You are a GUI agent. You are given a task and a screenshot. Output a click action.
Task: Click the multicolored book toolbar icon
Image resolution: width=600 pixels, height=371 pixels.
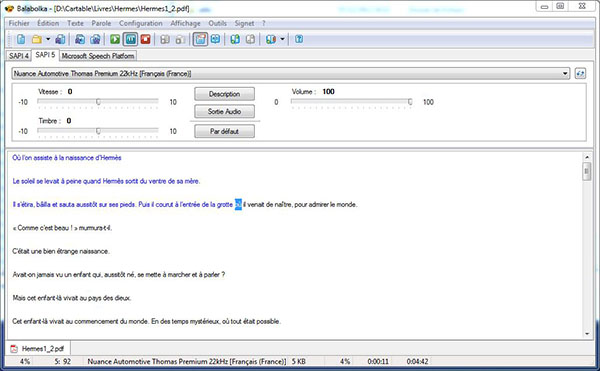(271, 39)
